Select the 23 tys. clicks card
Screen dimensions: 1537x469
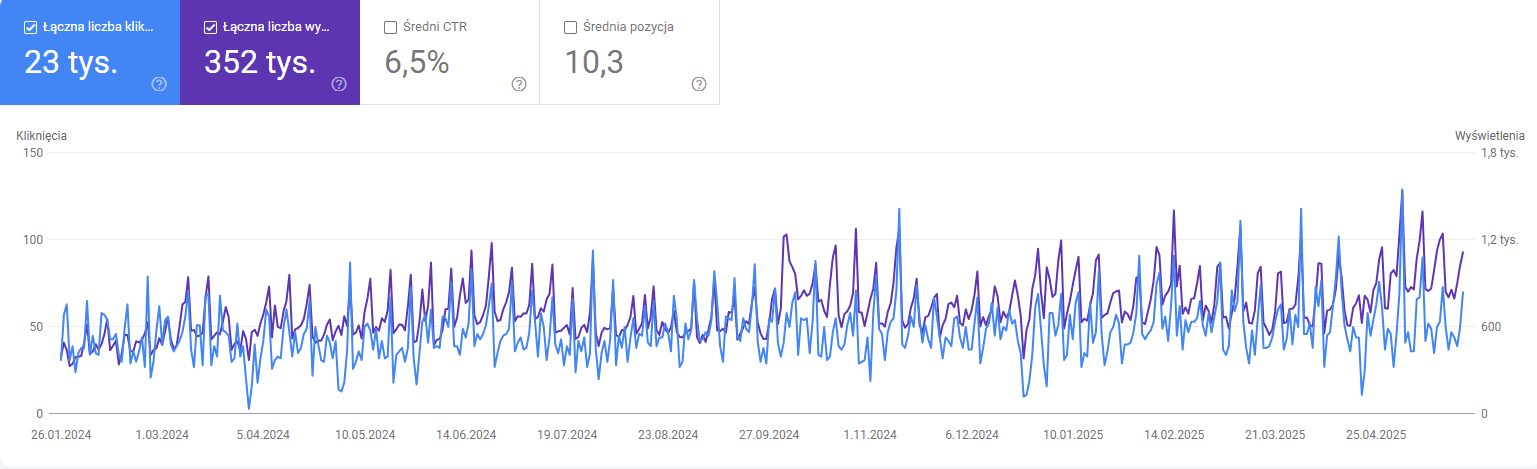coord(90,52)
